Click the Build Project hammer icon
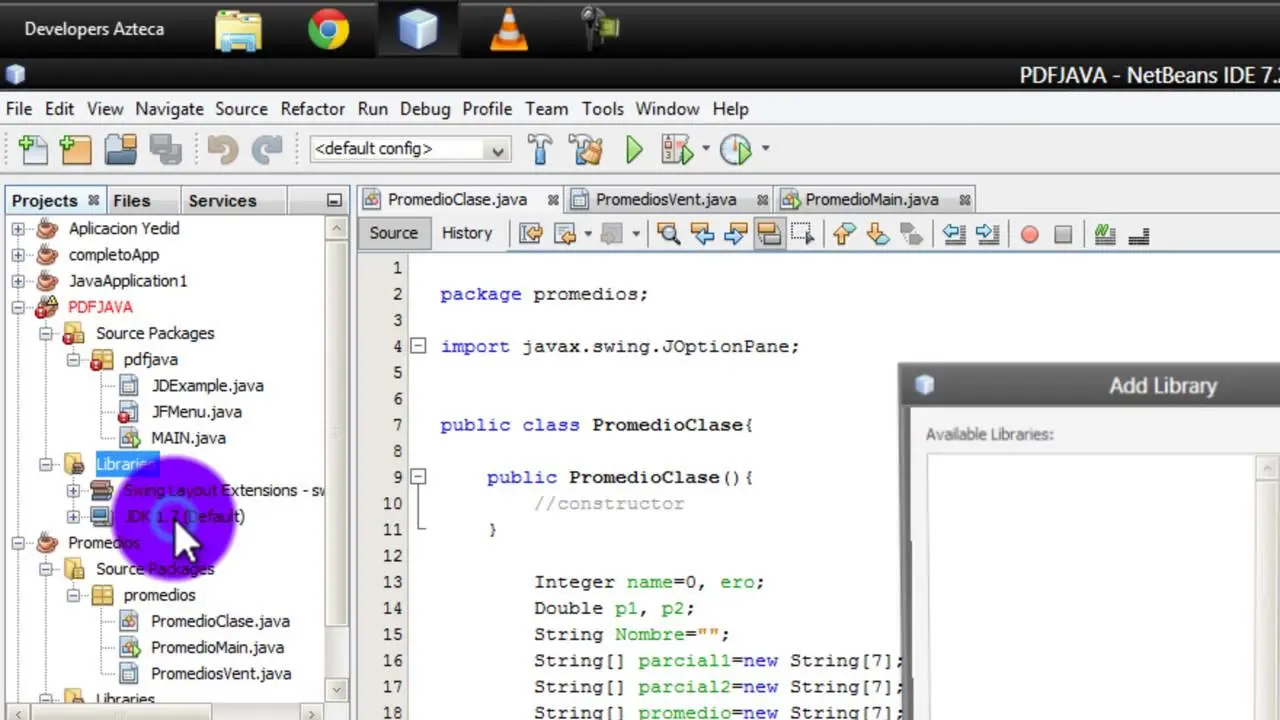1280x720 pixels. [539, 150]
